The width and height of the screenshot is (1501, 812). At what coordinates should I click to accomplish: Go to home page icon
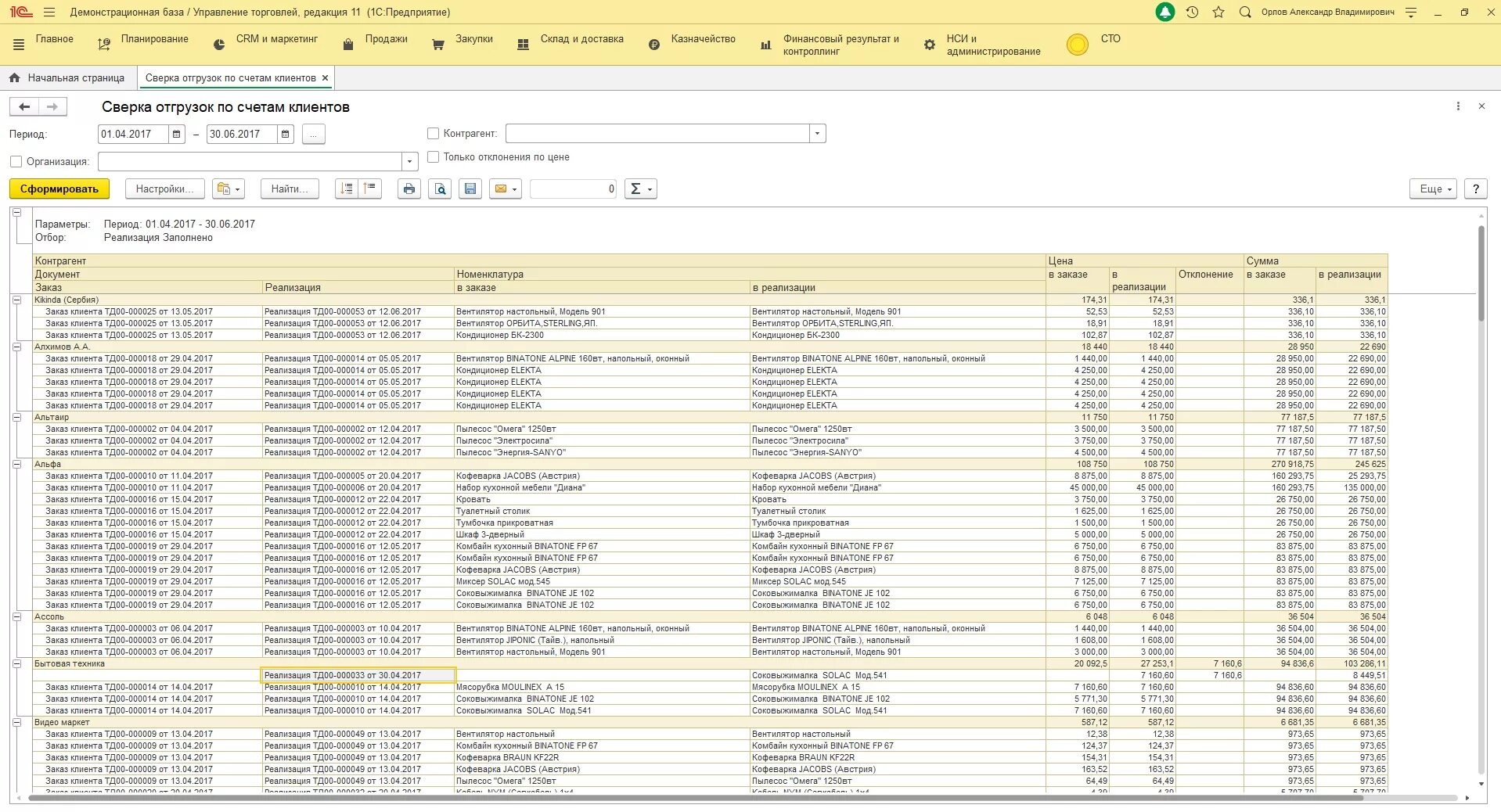click(x=15, y=77)
